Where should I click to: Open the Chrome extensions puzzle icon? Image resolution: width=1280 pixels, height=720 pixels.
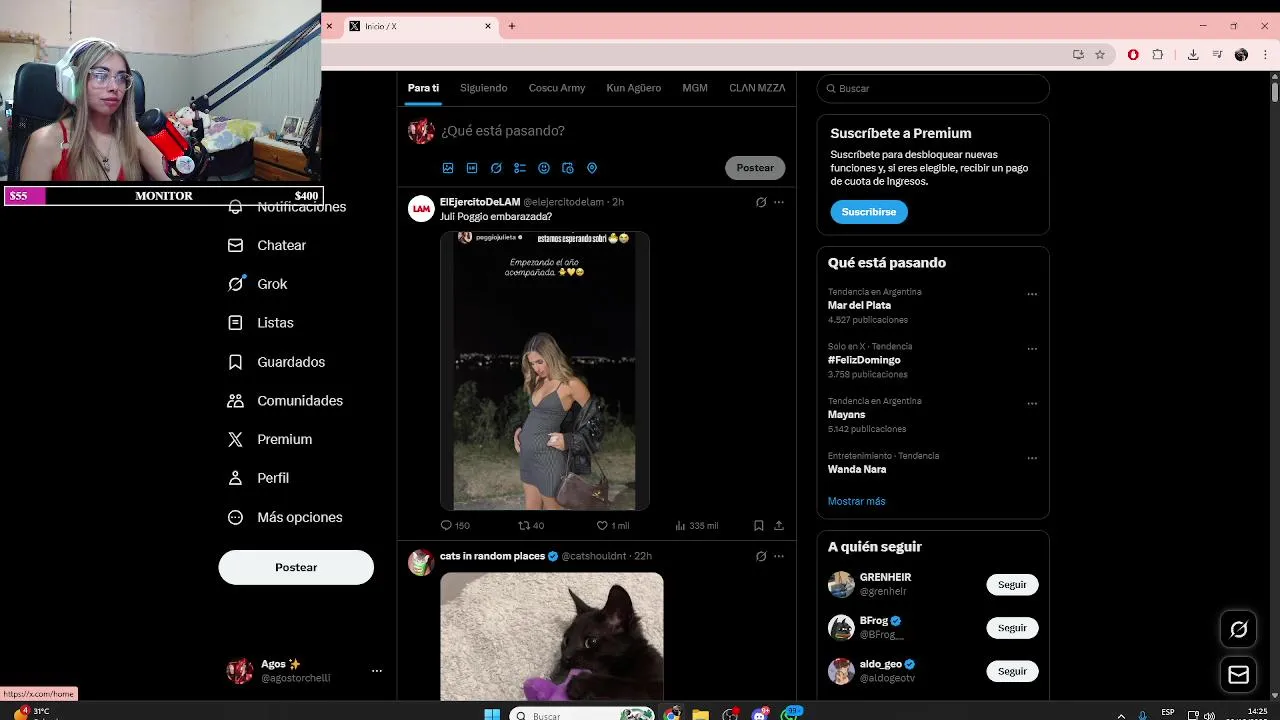pos(1158,55)
